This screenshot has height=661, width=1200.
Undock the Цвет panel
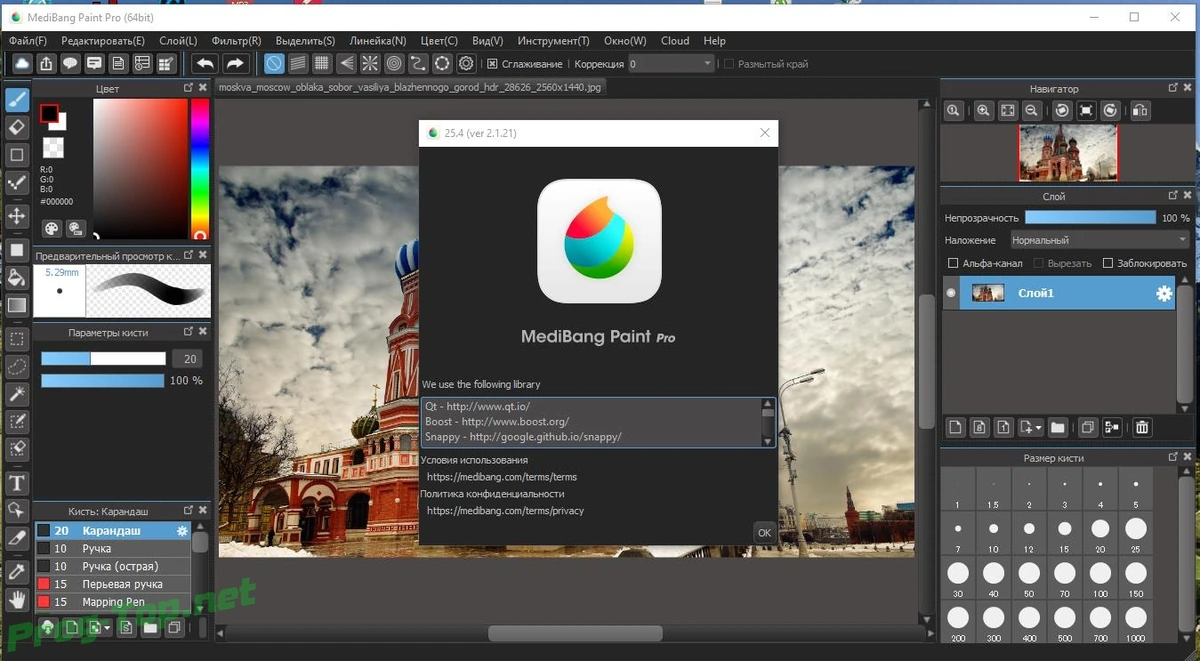[x=189, y=88]
